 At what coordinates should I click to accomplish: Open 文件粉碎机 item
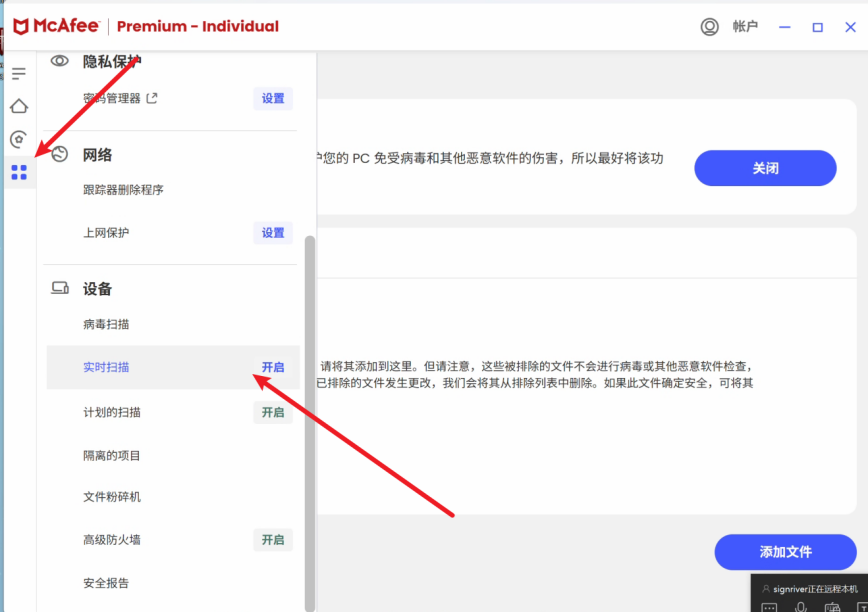pyautogui.click(x=112, y=497)
